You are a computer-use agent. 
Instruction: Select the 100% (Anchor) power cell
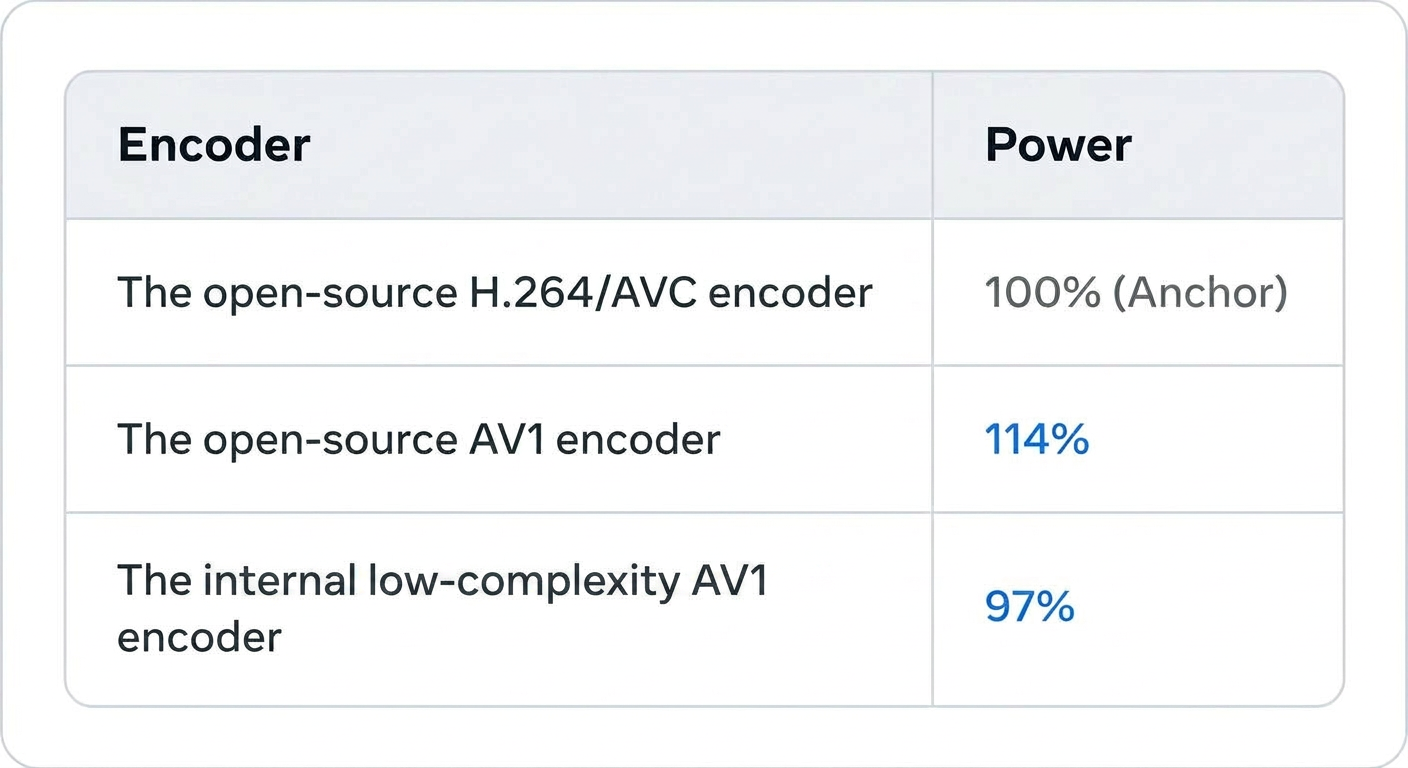(1138, 292)
